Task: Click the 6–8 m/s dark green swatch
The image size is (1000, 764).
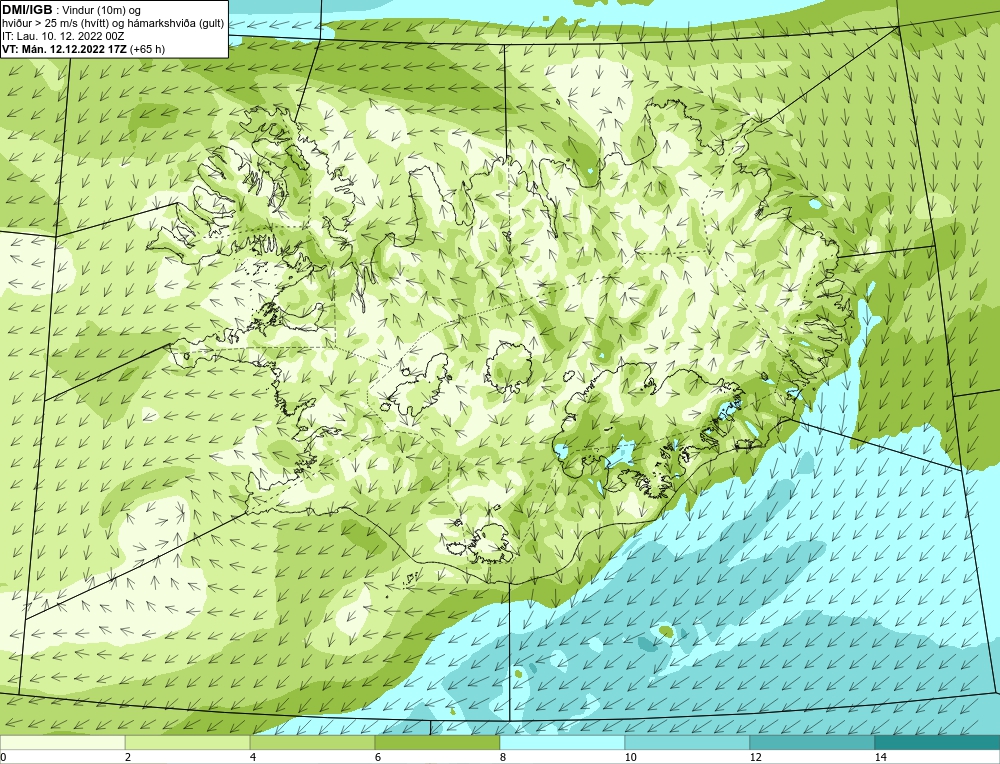Action: tap(438, 742)
